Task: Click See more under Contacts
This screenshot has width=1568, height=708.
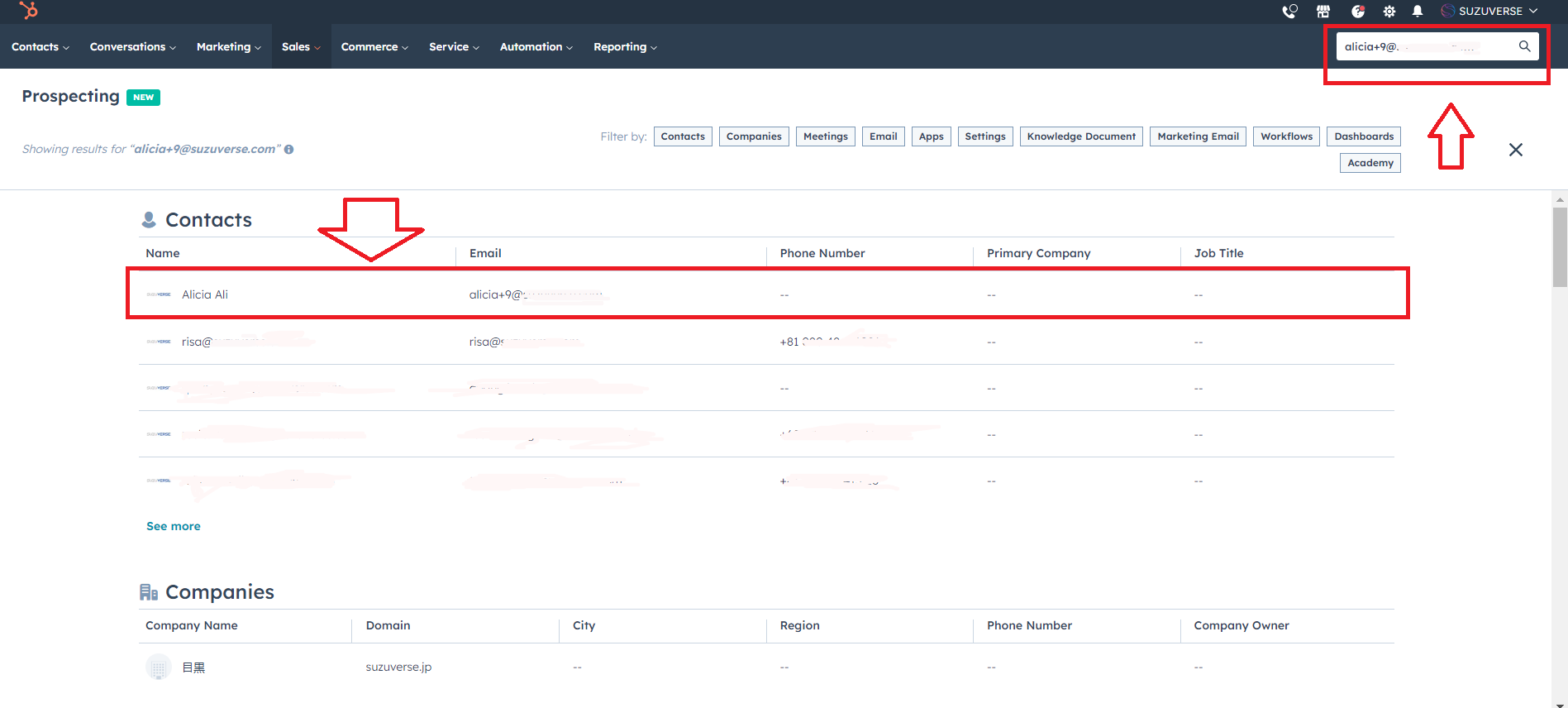Action: [x=174, y=526]
